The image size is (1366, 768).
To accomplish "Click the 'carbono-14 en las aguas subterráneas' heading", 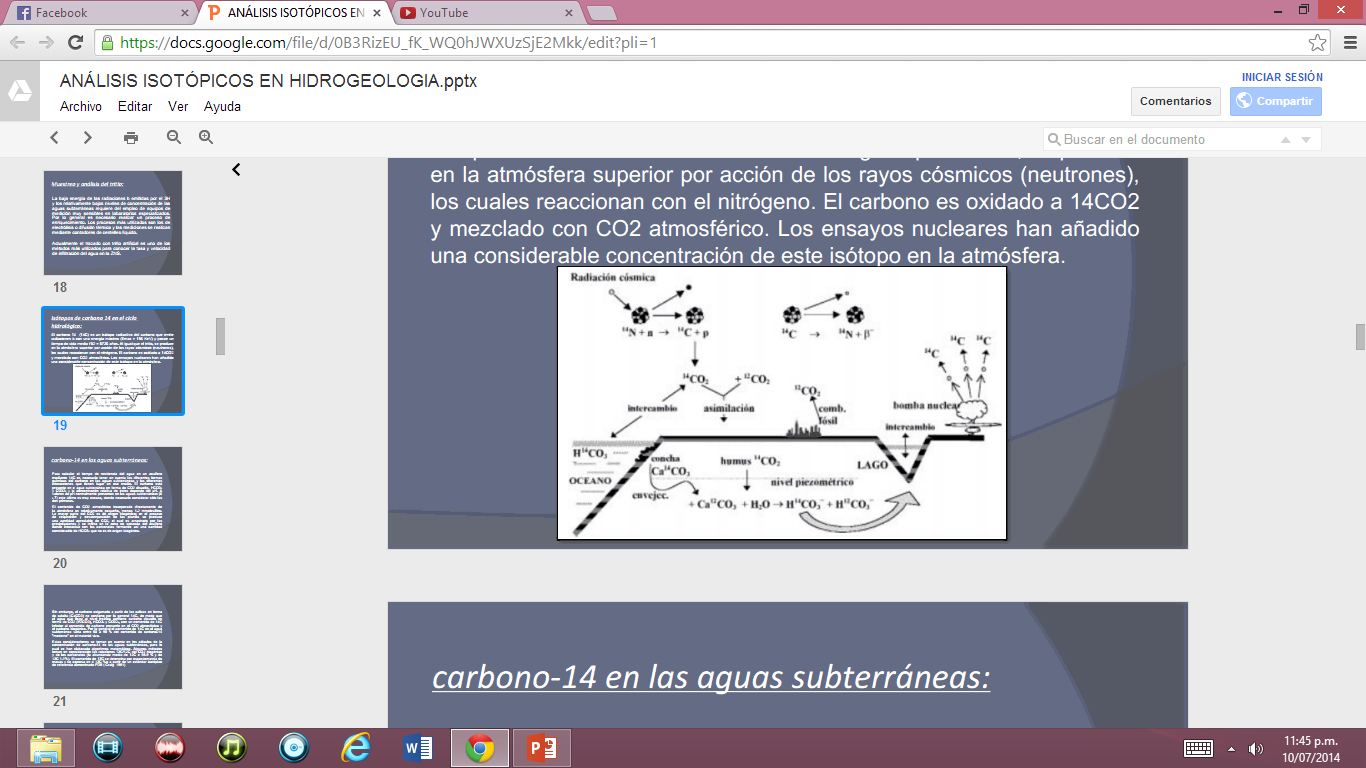I will (711, 677).
